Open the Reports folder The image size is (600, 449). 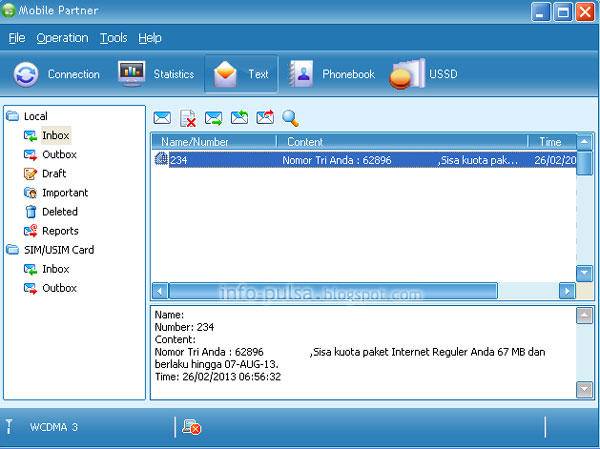pos(60,231)
